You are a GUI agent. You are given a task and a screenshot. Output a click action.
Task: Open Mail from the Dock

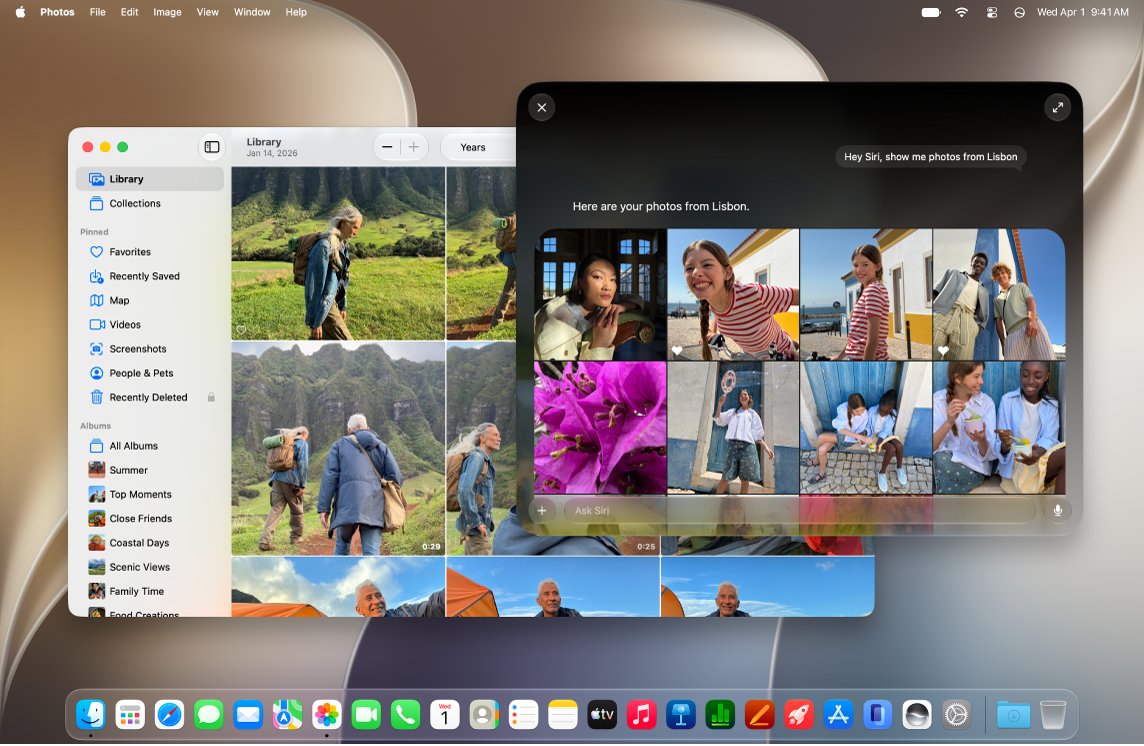(248, 715)
